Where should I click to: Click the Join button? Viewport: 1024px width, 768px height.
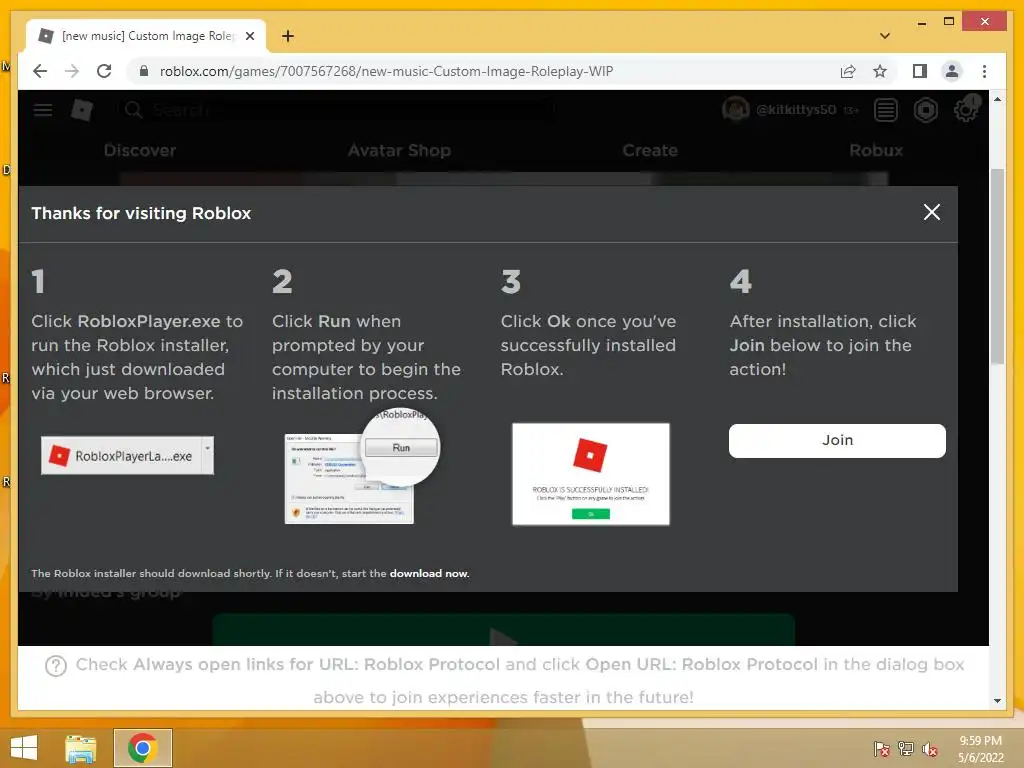pos(837,441)
